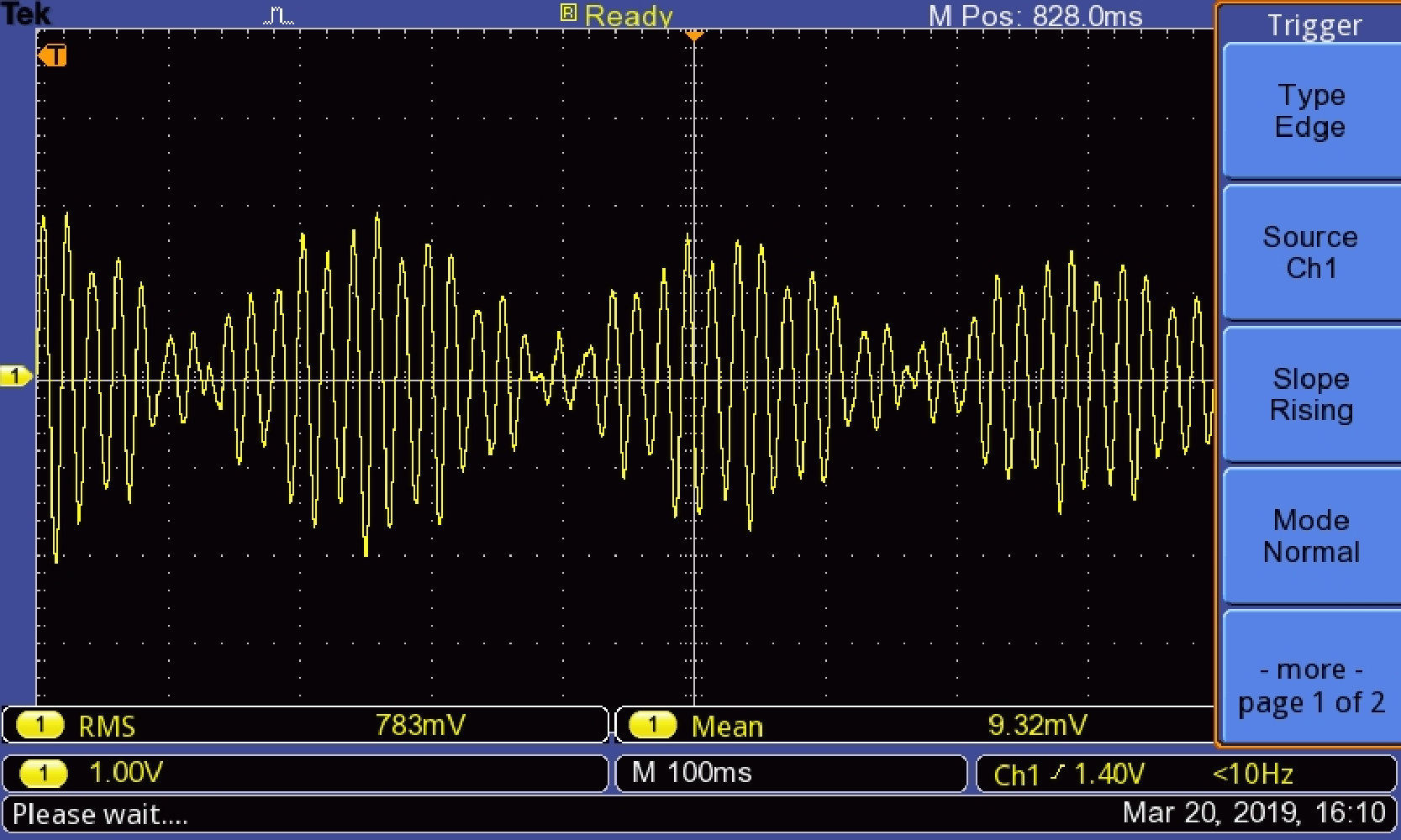Click the Mean measurement label

[727, 726]
